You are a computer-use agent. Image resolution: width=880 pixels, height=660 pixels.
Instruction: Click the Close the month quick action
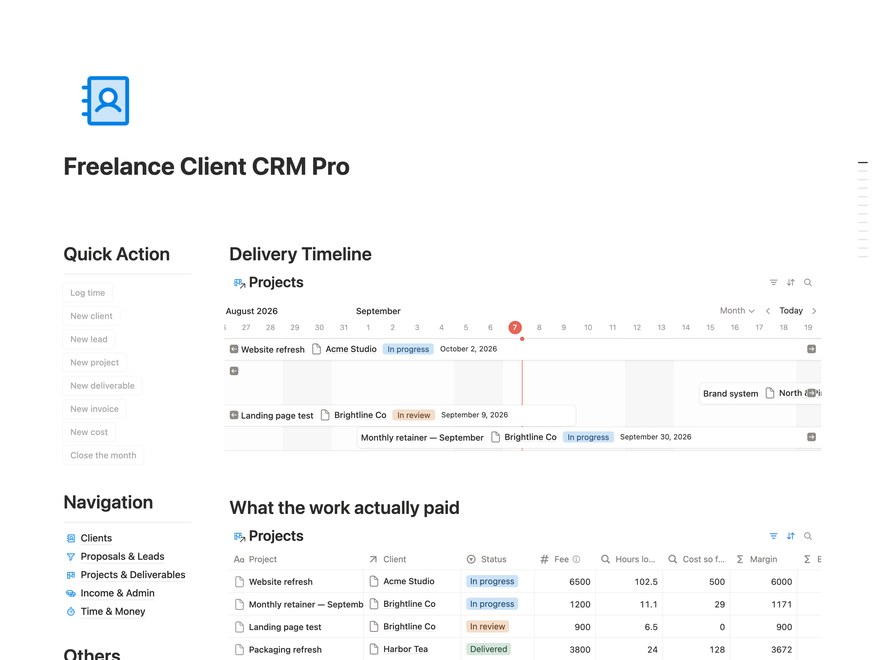103,456
